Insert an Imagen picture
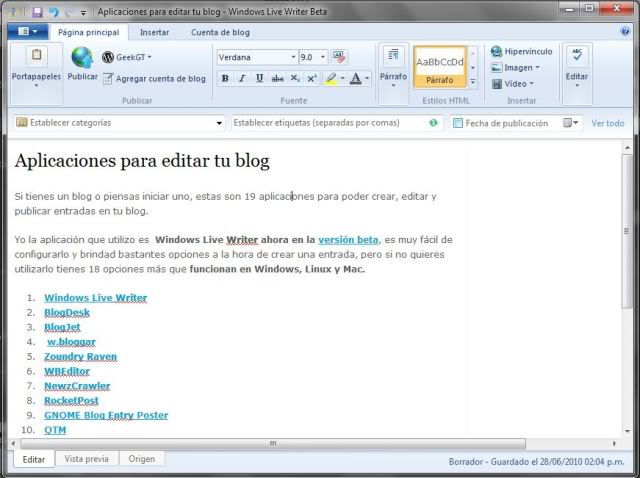640x478 pixels. (x=515, y=68)
